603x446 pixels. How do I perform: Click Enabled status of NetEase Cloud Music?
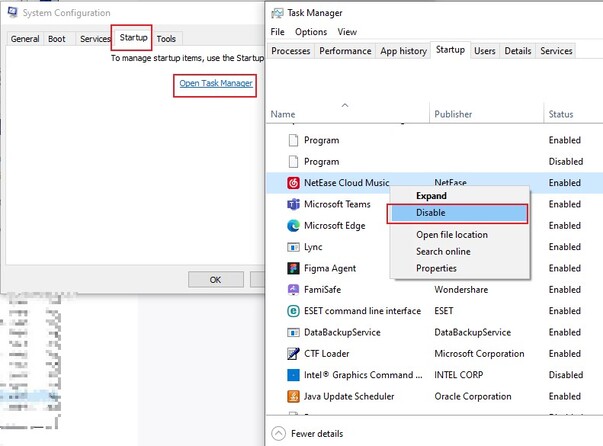(565, 183)
